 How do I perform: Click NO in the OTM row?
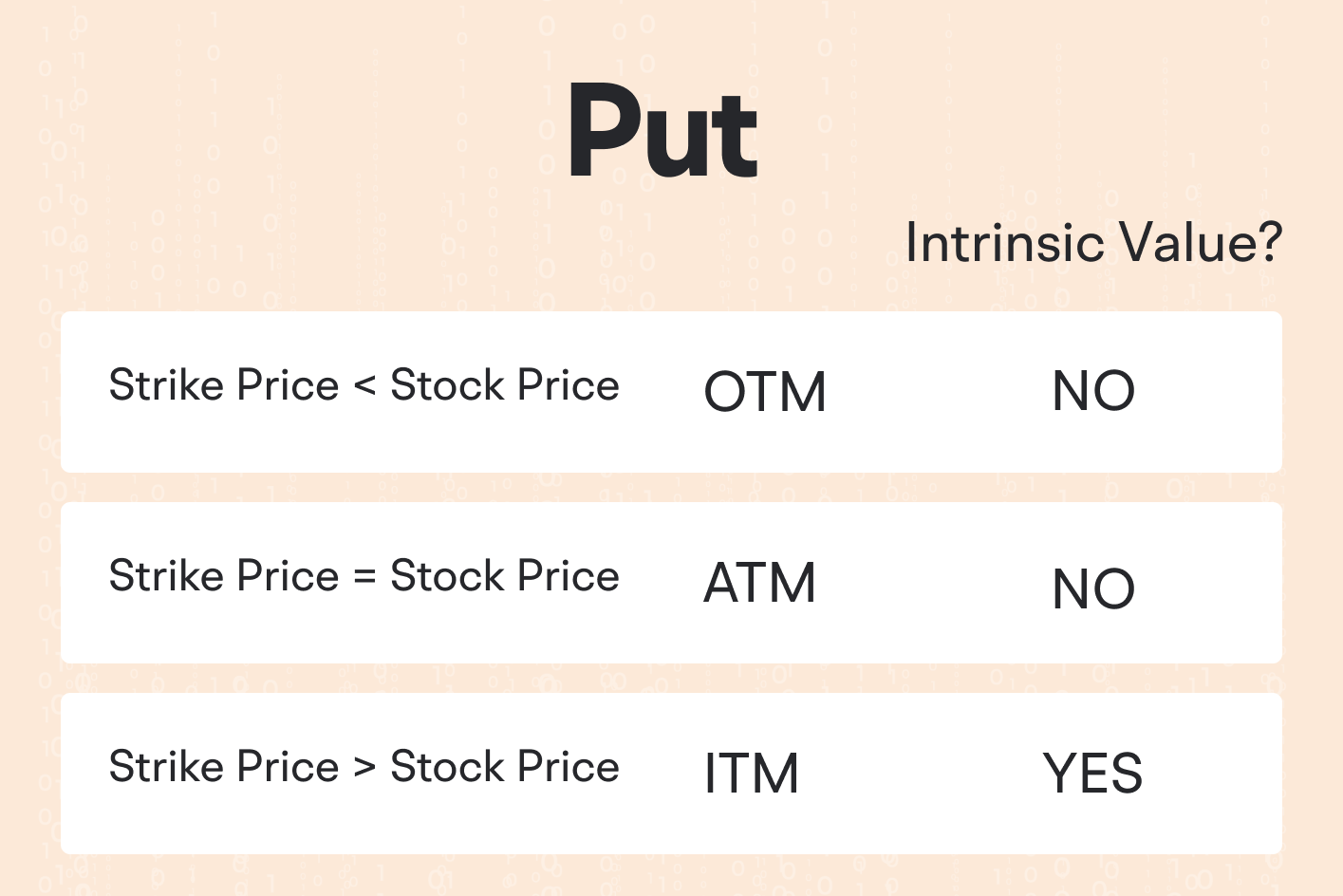[x=1093, y=391]
